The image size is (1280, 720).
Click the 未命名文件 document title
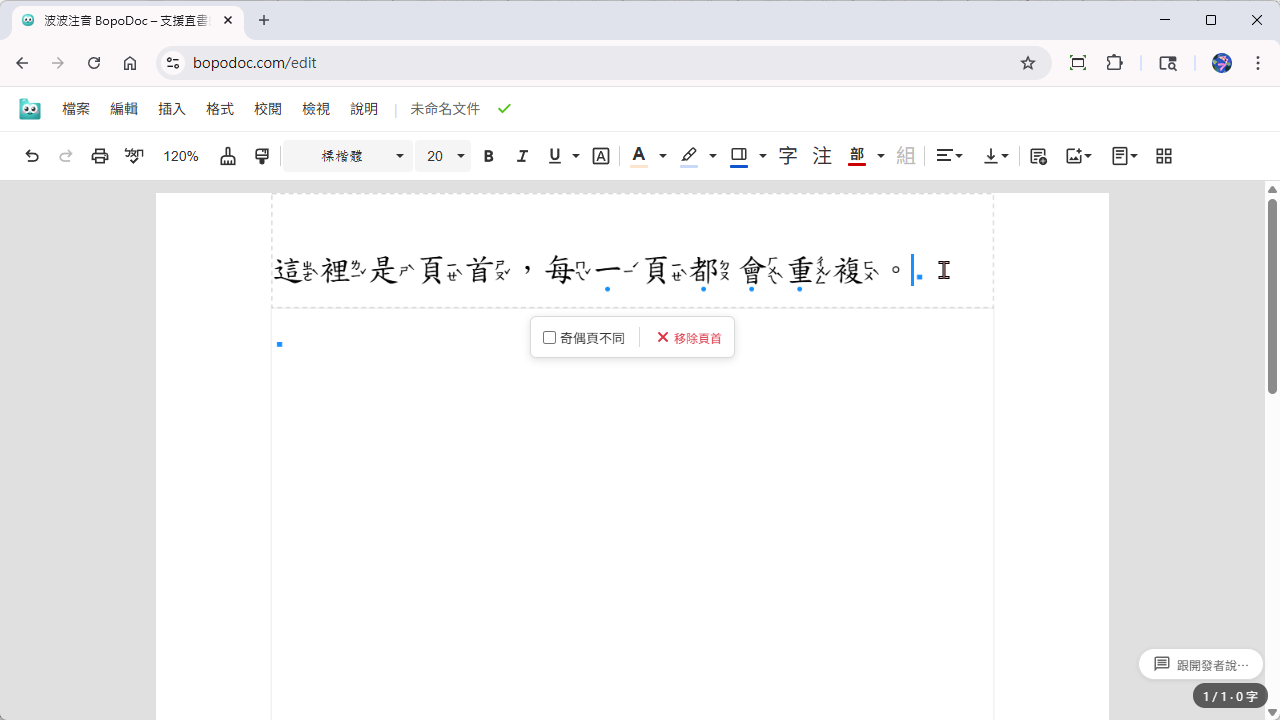tap(445, 109)
